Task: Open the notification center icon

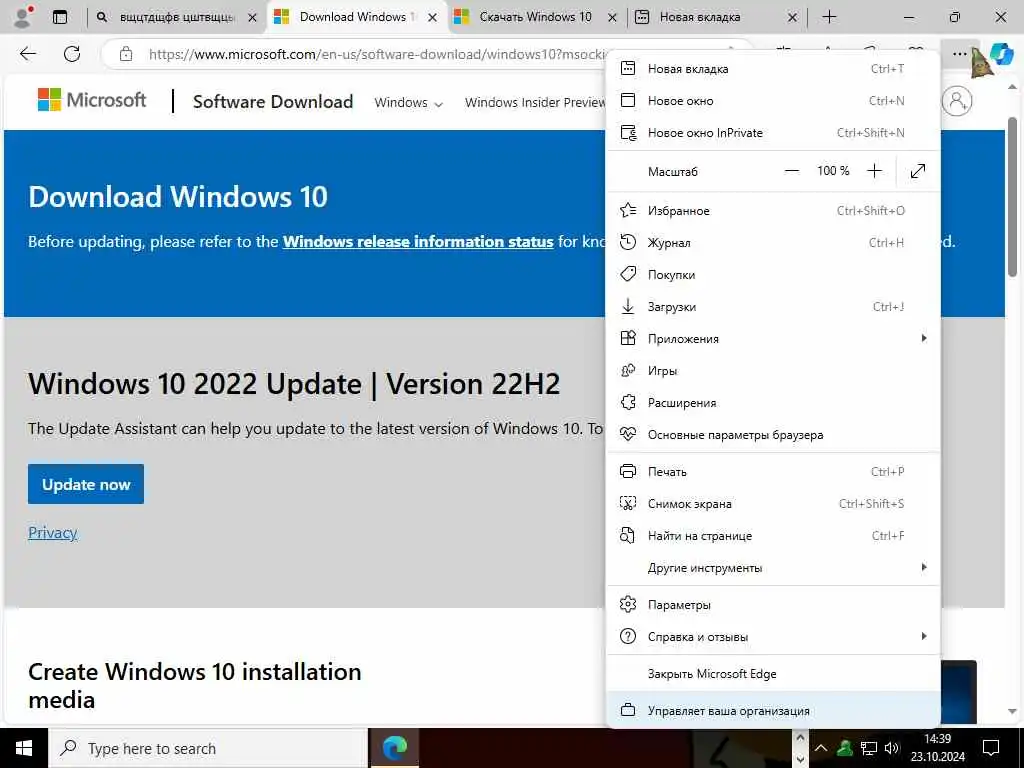Action: tap(991, 748)
